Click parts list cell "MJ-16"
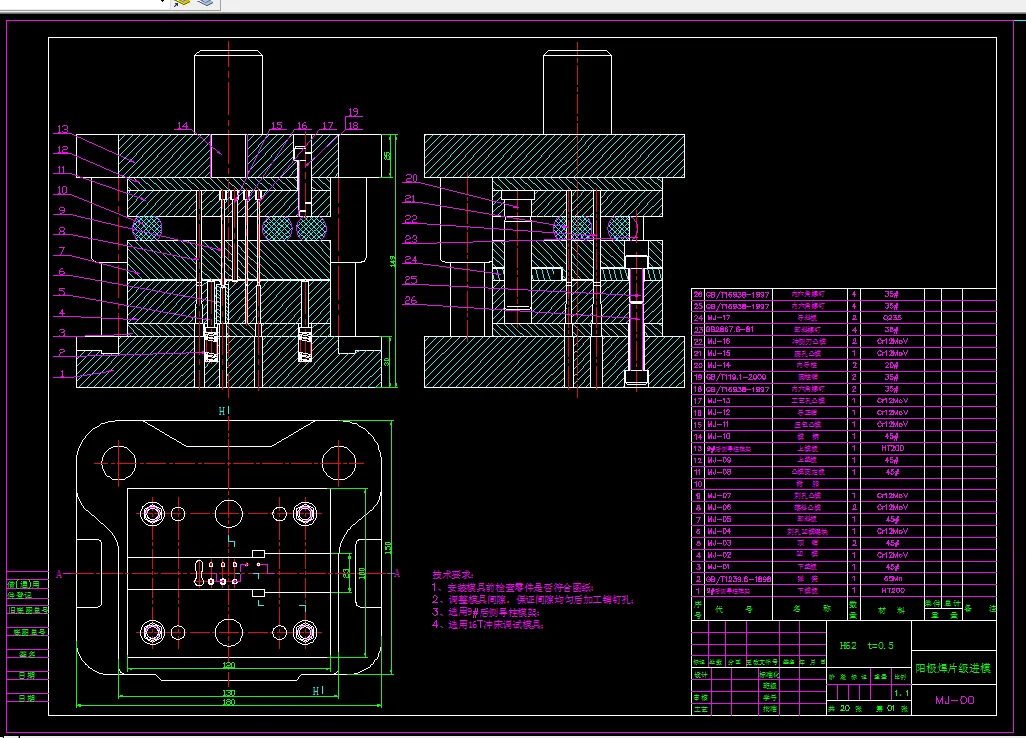The image size is (1026, 738). tap(718, 341)
